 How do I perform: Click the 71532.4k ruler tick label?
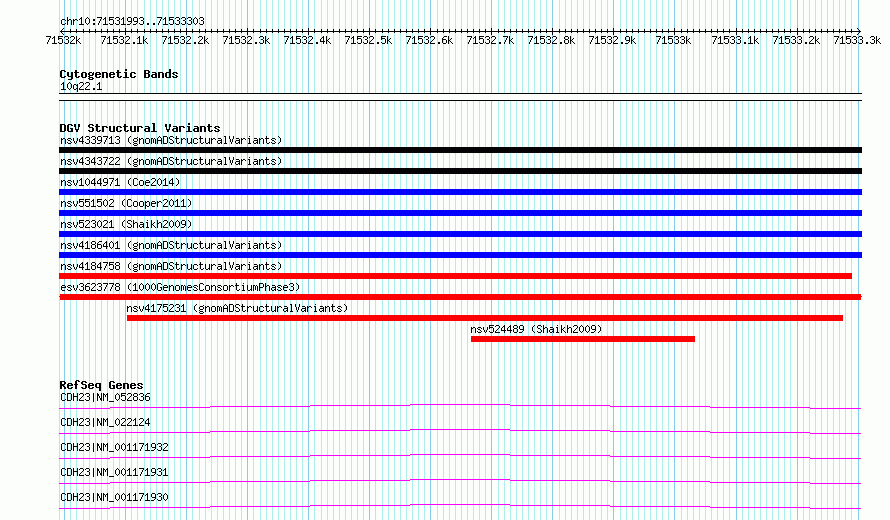[x=307, y=40]
